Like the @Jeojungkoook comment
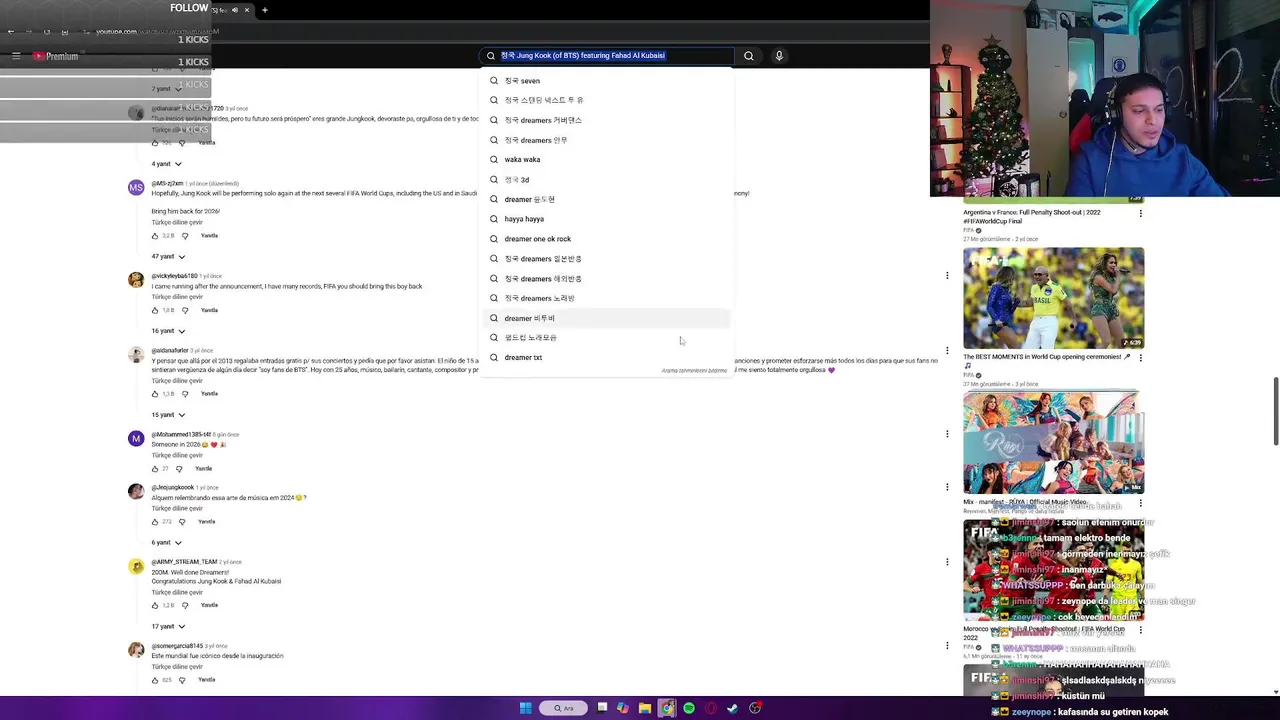The height and width of the screenshot is (720, 1280). [155, 522]
